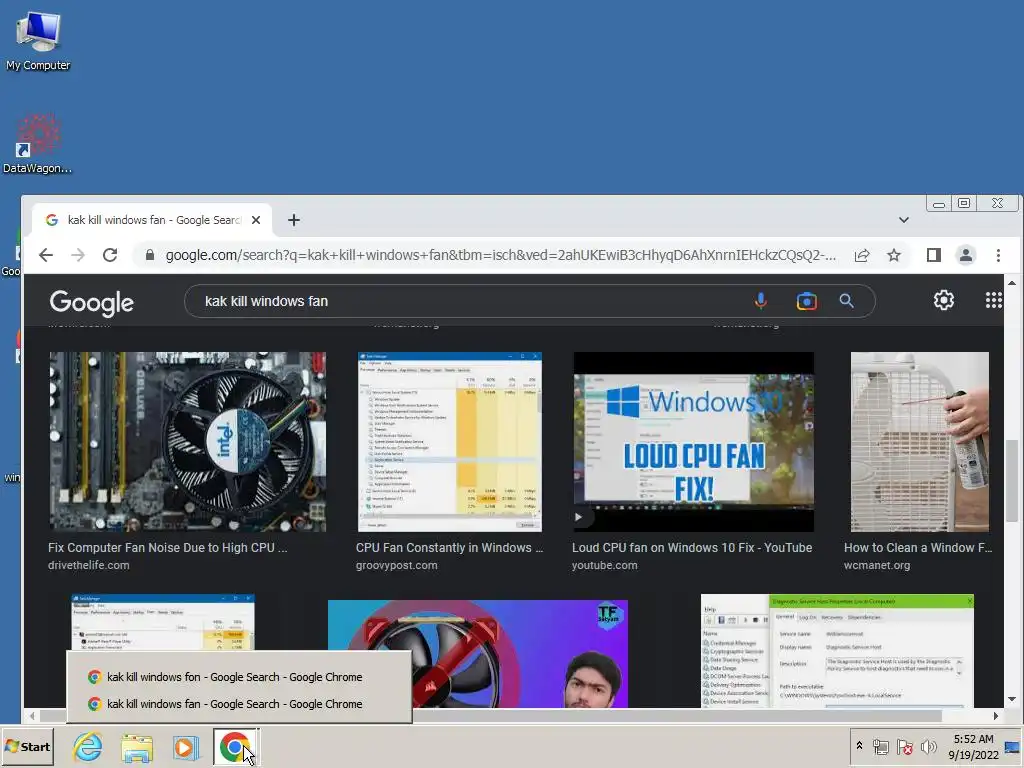Close the 'kak kill windows fan' tab
Image resolution: width=1024 pixels, height=768 pixels.
[256, 220]
